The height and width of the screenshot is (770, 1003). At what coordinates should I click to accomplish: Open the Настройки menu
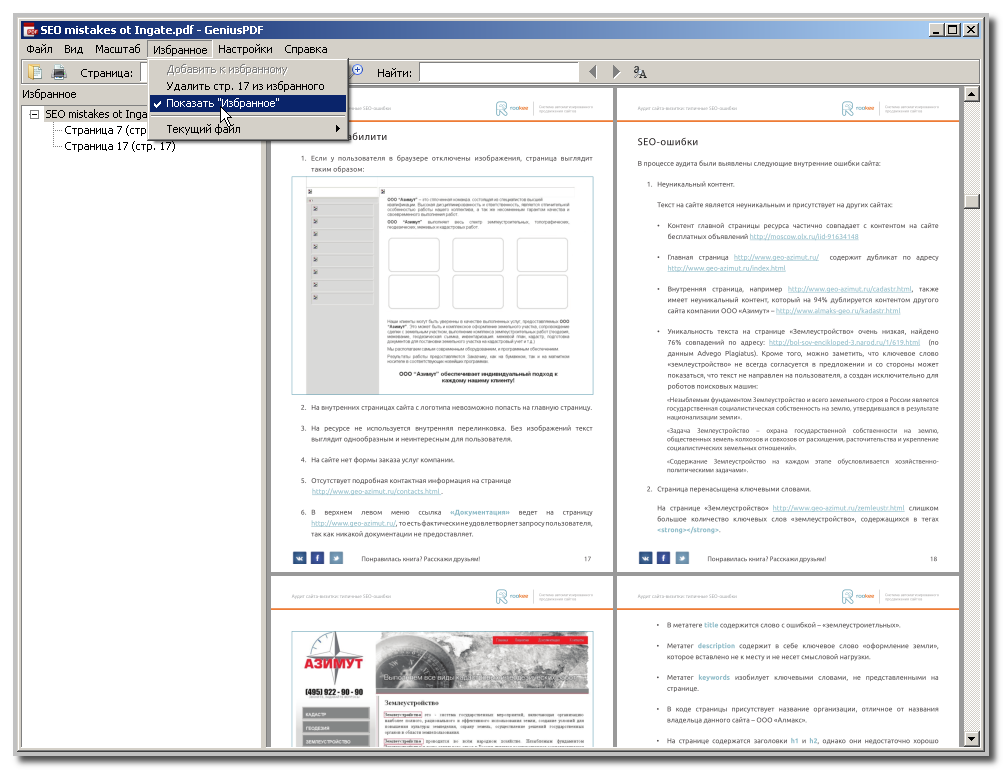click(245, 49)
